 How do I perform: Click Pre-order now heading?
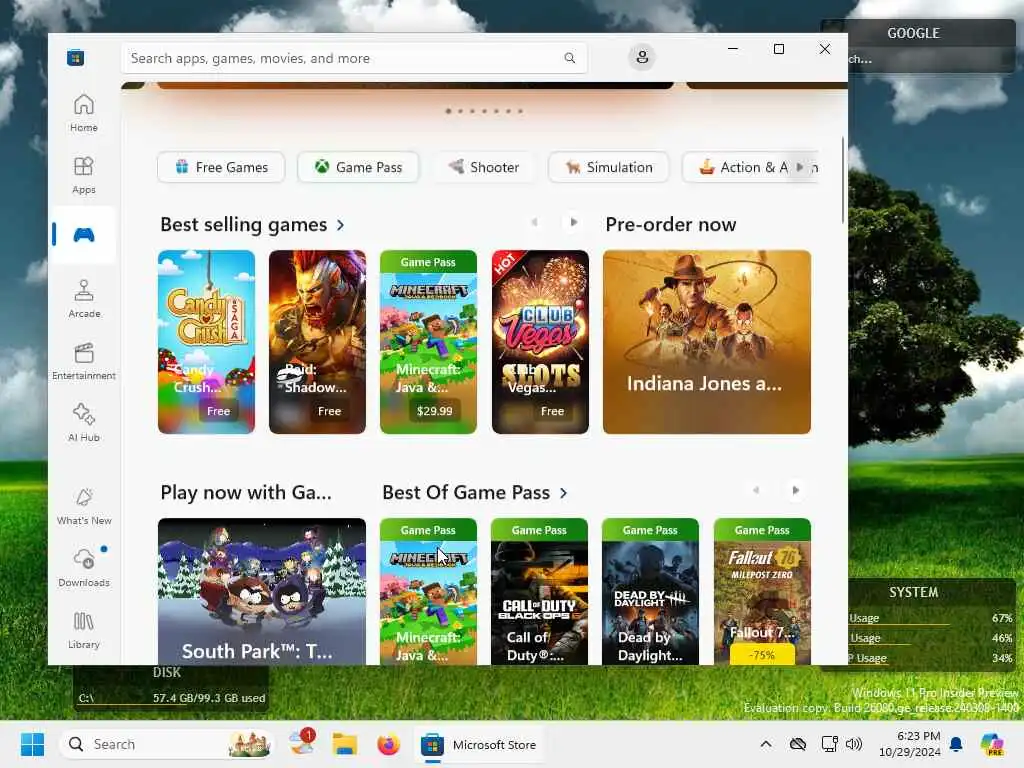point(671,225)
